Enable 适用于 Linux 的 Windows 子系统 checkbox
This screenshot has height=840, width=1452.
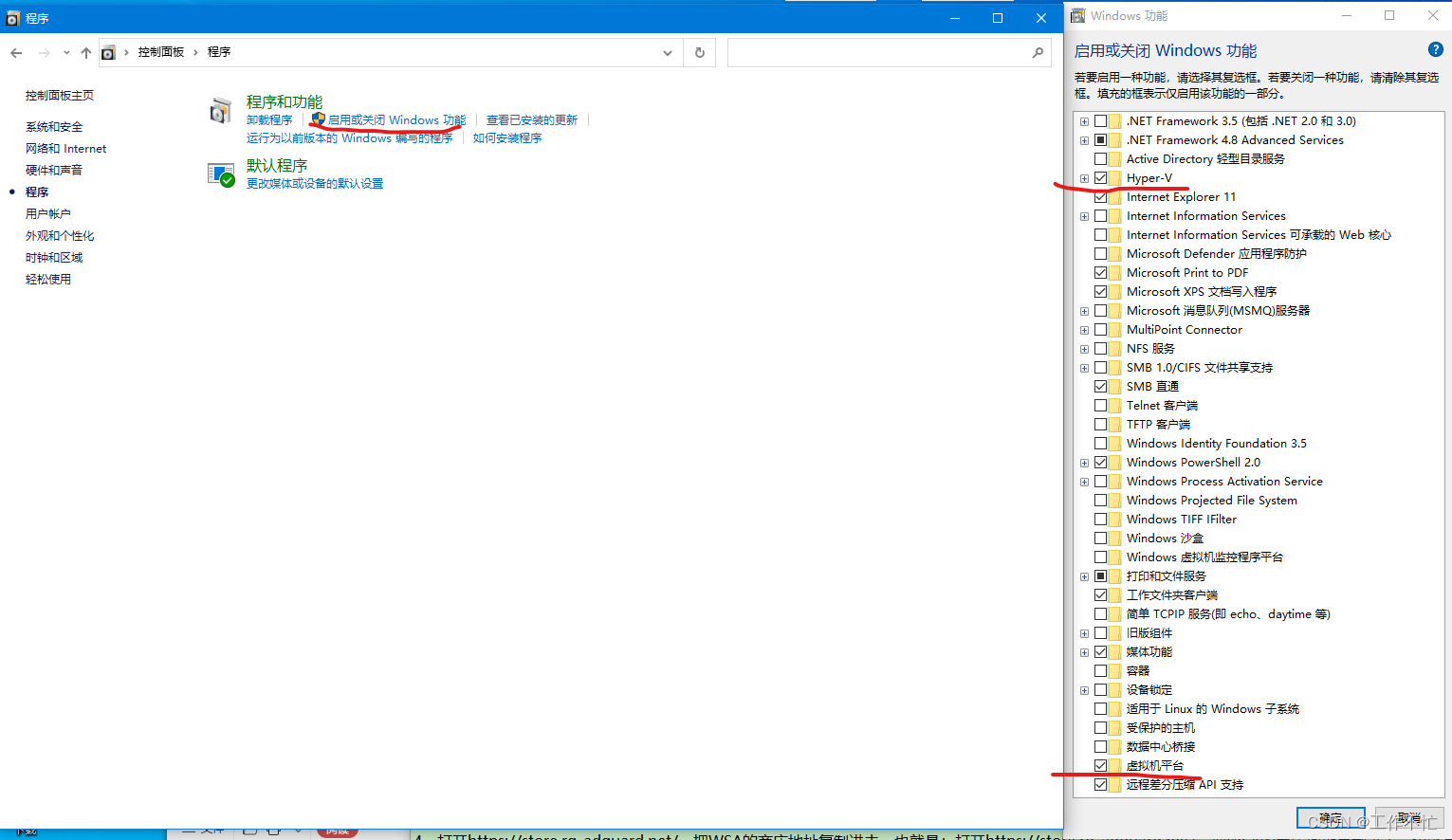pos(1101,709)
